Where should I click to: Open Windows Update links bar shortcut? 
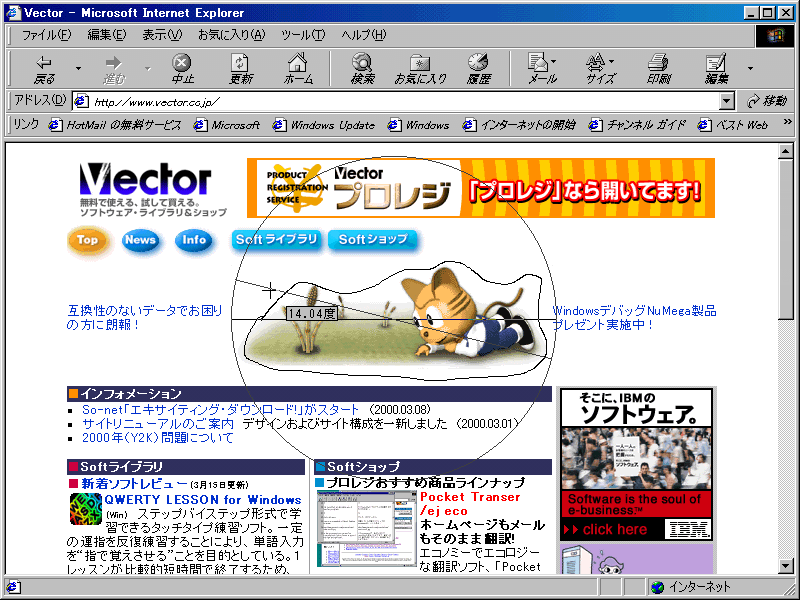click(323, 125)
